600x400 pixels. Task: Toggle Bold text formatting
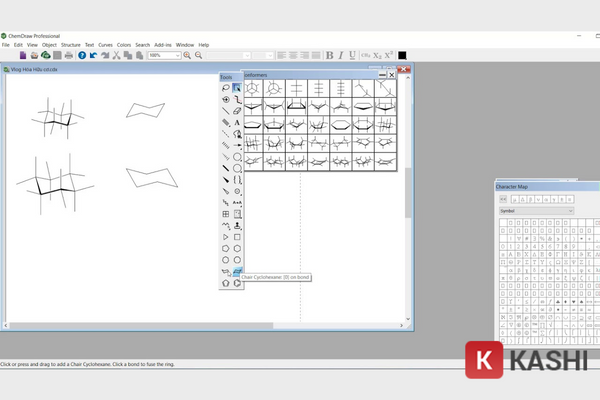point(329,56)
